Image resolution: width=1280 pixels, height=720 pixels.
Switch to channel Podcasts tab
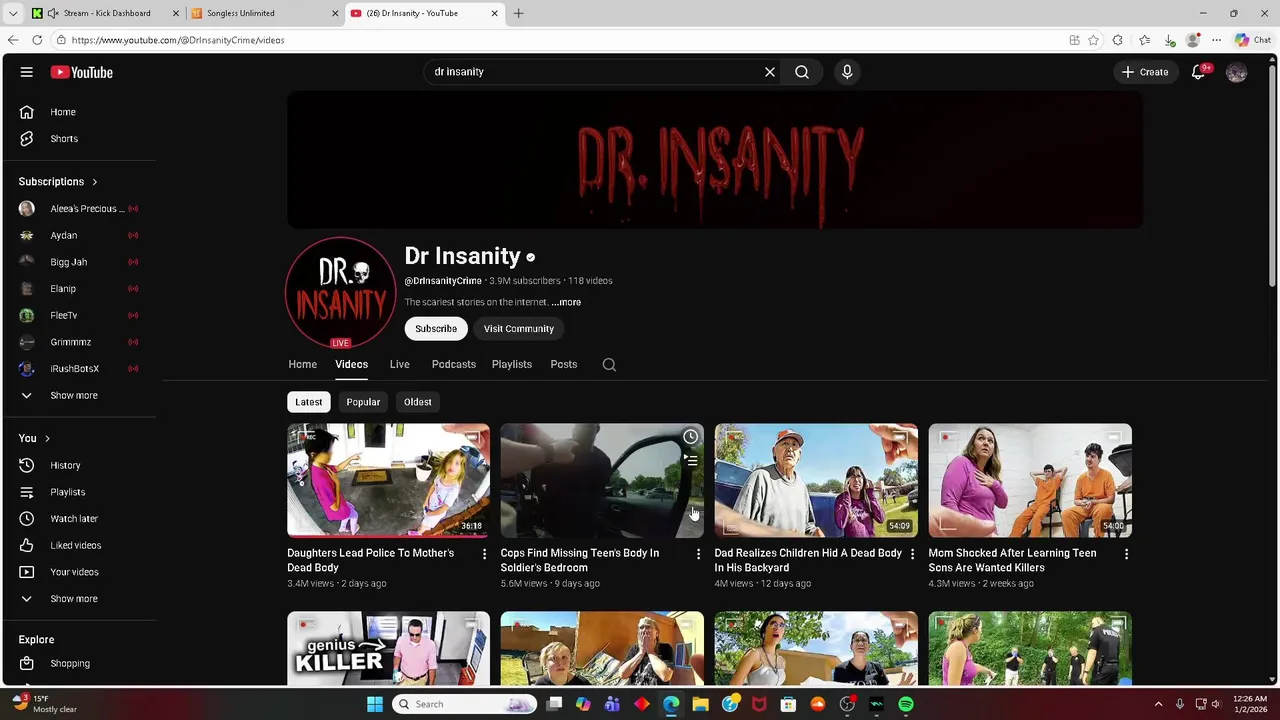(x=454, y=365)
